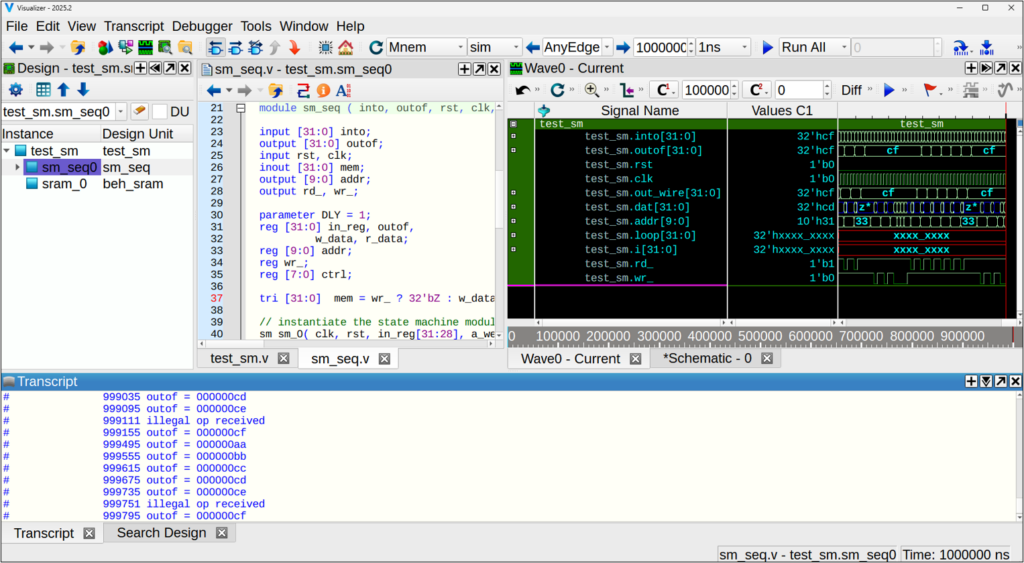Toggle the highlighted driver trace gate icon
This screenshot has width=1024, height=563.
[215, 47]
